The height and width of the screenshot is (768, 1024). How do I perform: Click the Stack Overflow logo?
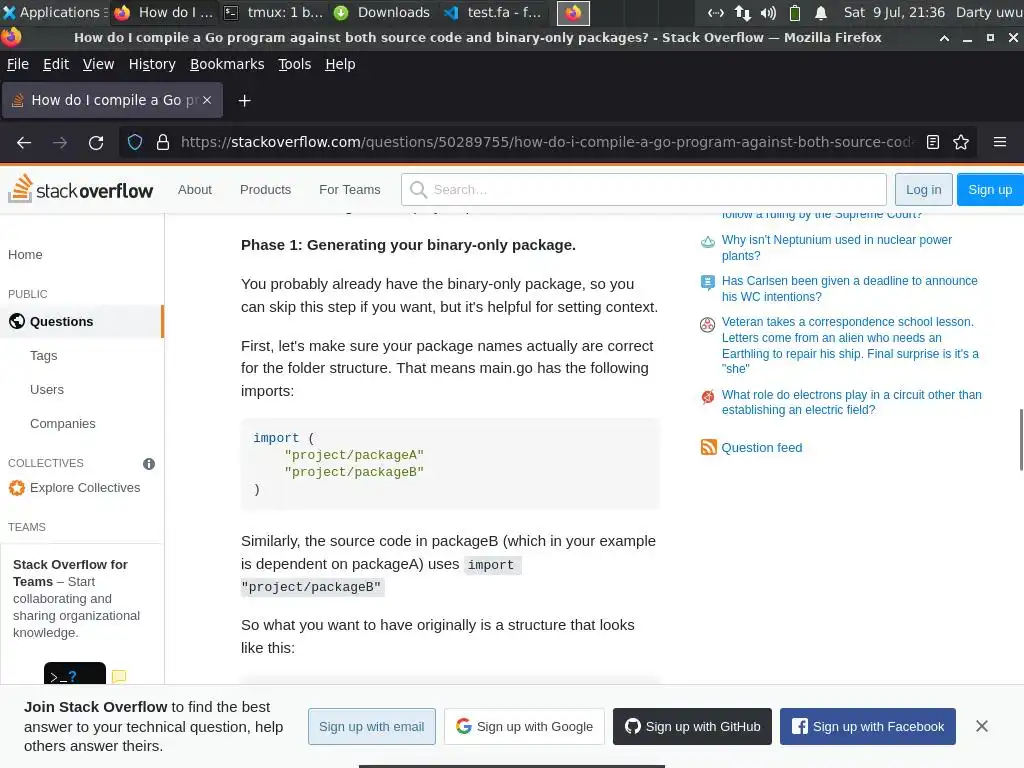[80, 189]
